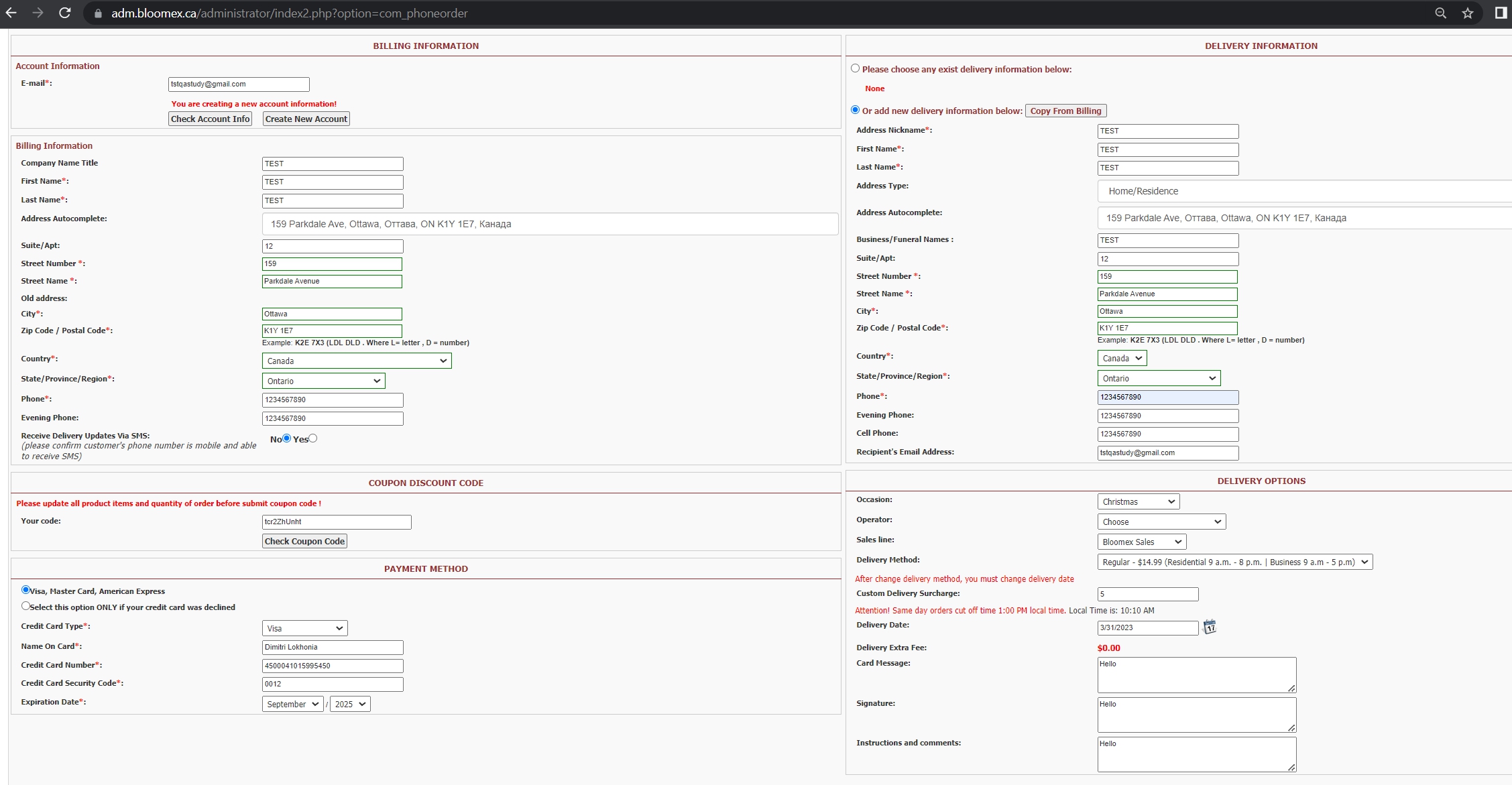Open the Delivery Method dropdown

click(1235, 562)
